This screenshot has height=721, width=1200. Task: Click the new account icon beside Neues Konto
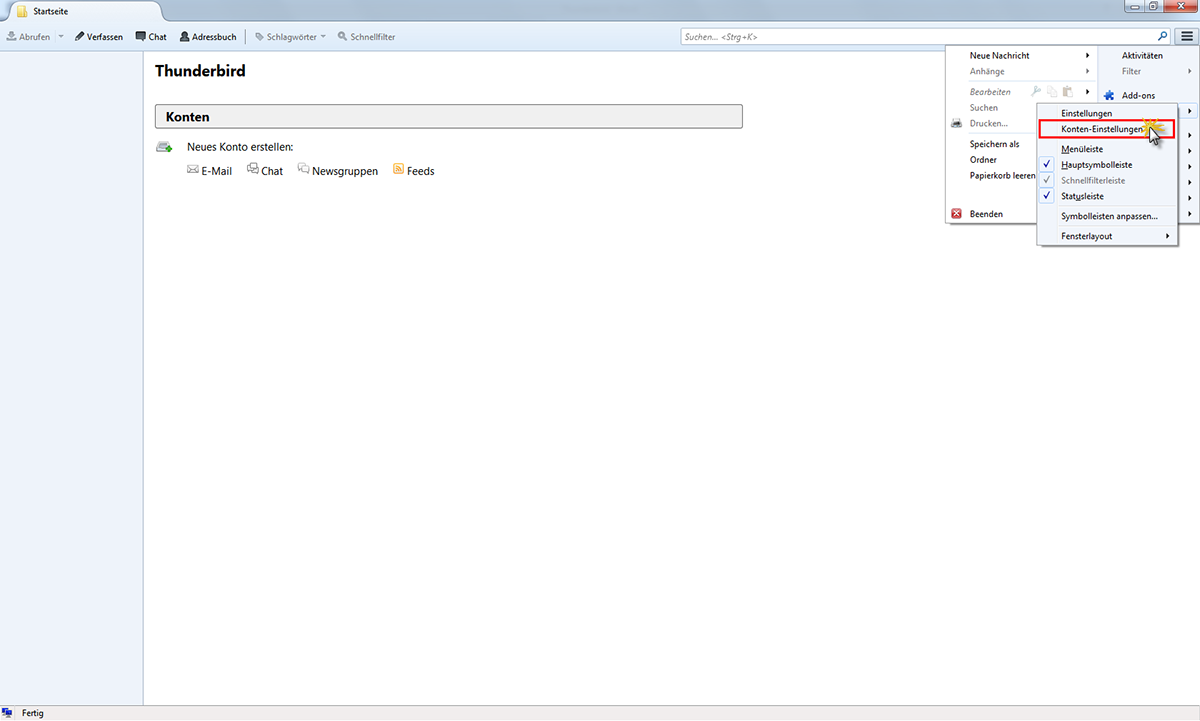(x=164, y=147)
